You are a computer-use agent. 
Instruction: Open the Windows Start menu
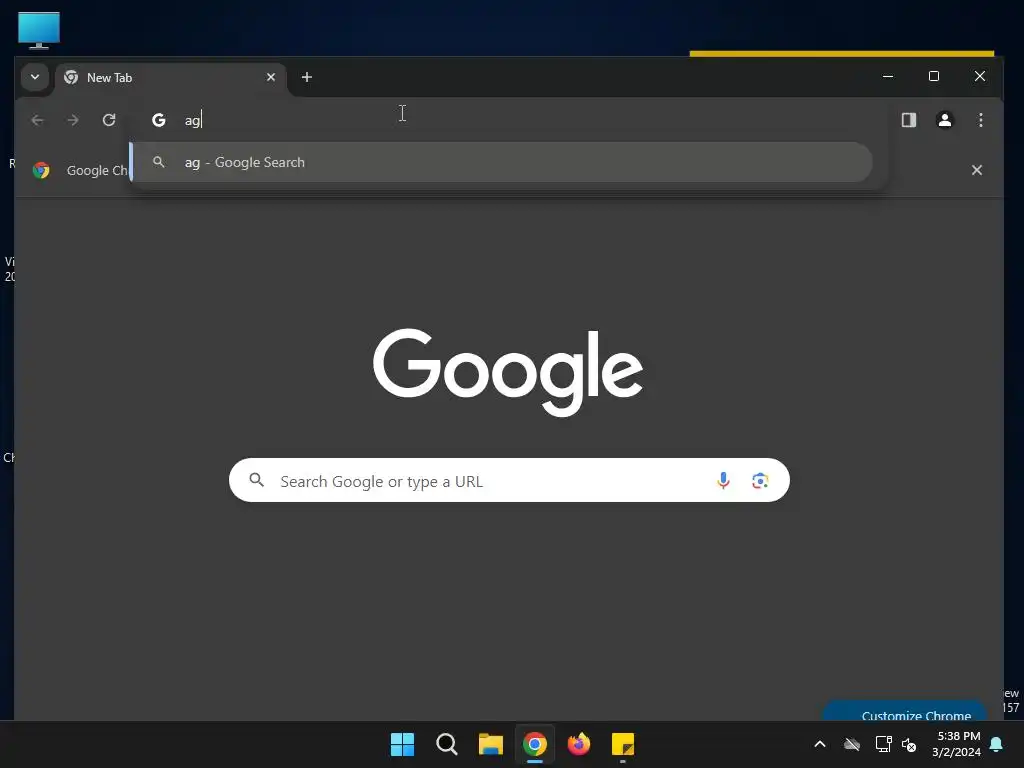402,744
